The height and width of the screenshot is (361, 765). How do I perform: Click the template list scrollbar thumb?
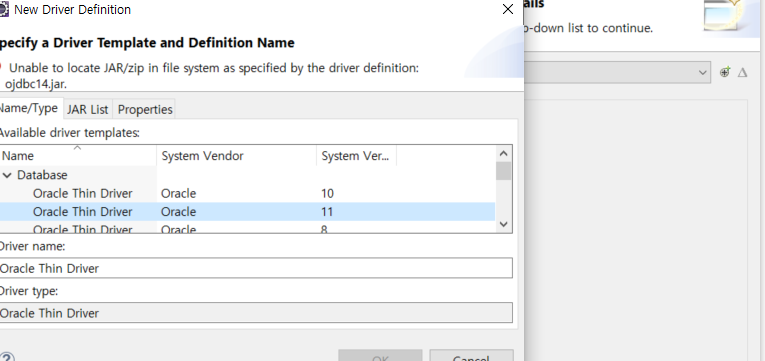[504, 171]
